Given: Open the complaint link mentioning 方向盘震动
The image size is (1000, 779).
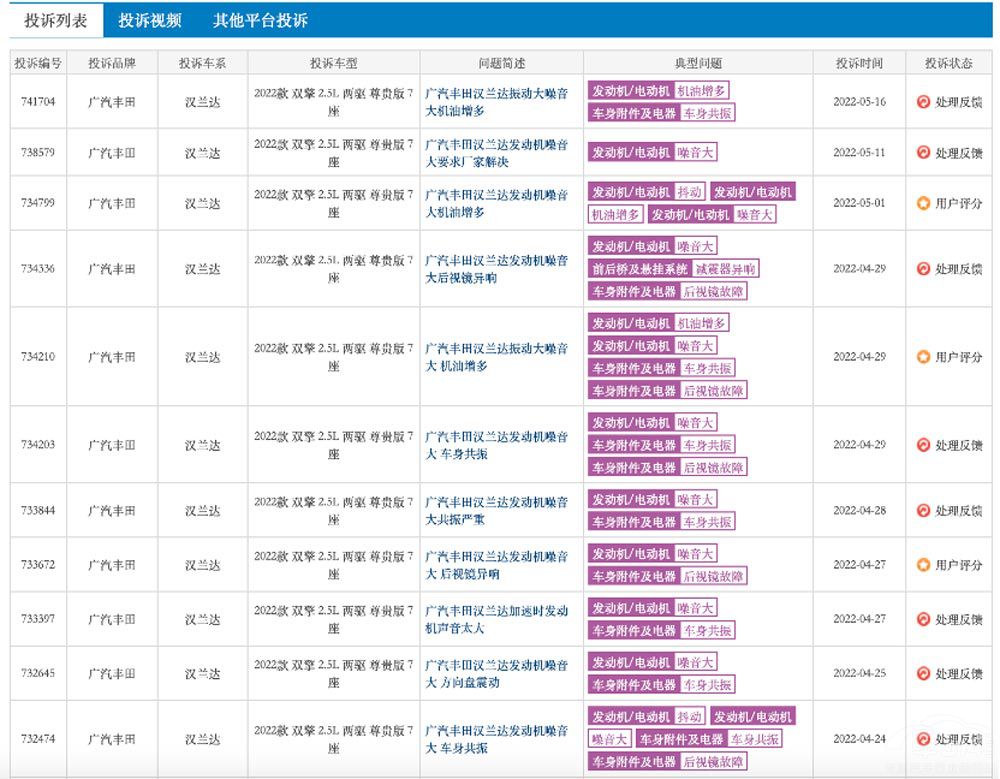Looking at the screenshot, I should (x=496, y=673).
